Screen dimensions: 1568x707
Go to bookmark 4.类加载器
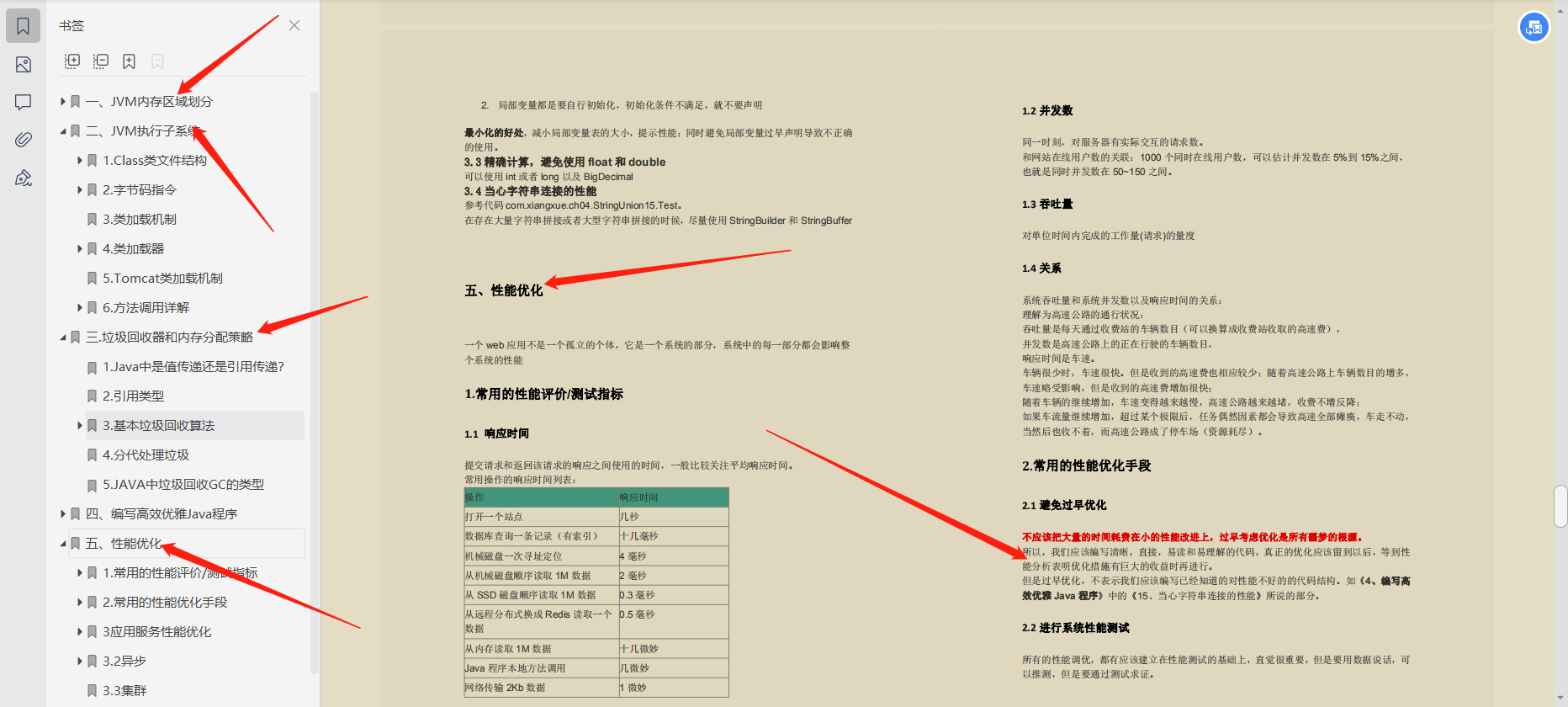[134, 249]
